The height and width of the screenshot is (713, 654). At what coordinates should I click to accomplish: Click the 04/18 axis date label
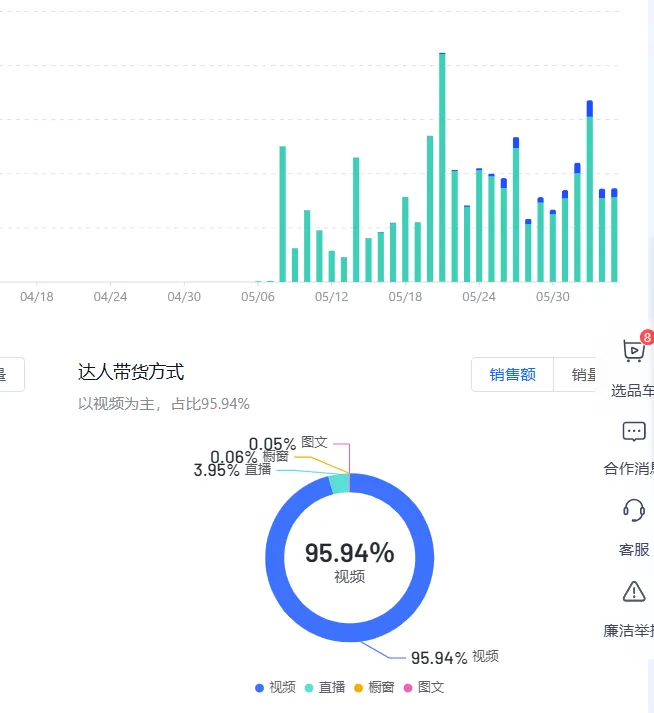point(37,297)
